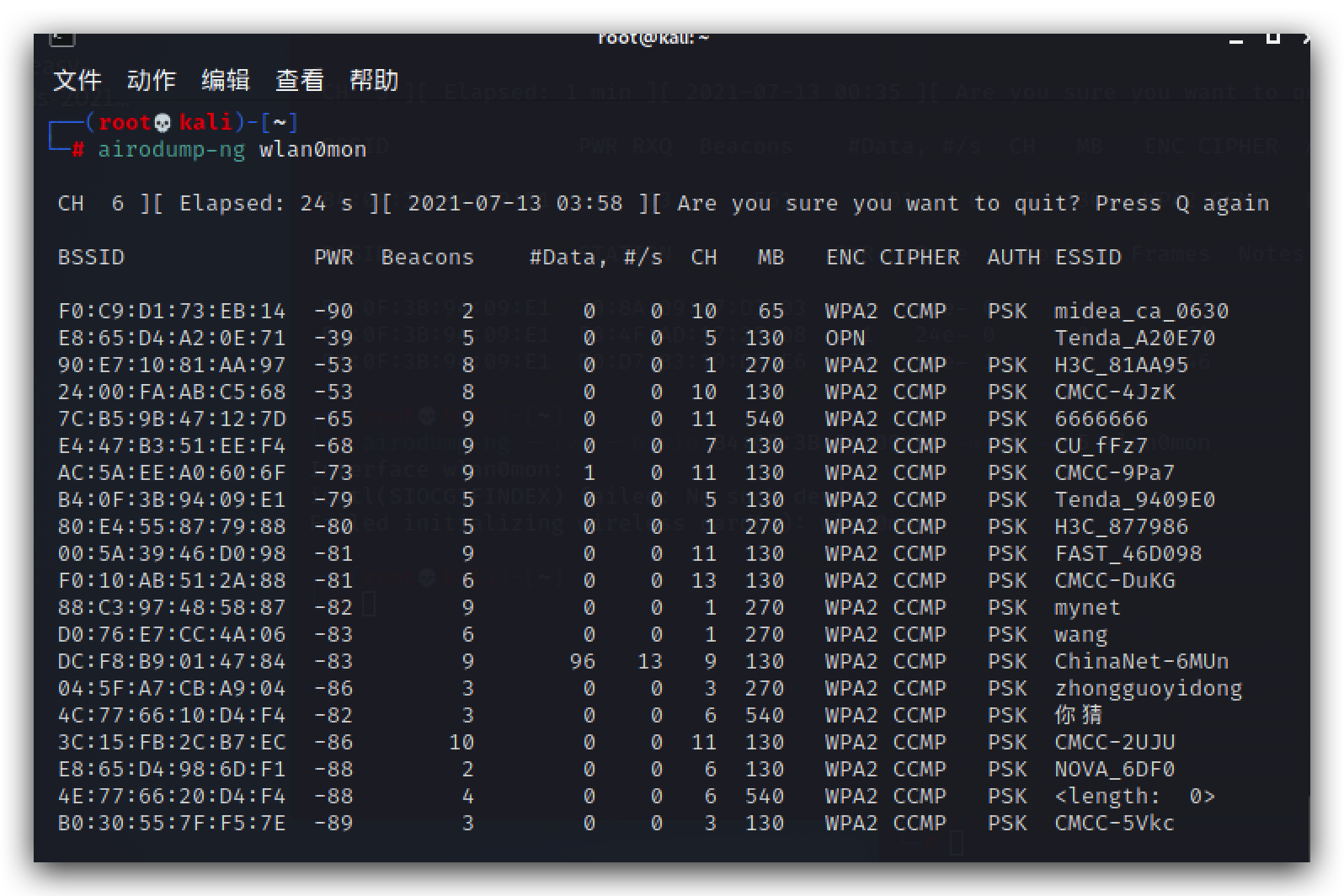Click the minimize window button
The height and width of the screenshot is (896, 1344).
click(1236, 39)
